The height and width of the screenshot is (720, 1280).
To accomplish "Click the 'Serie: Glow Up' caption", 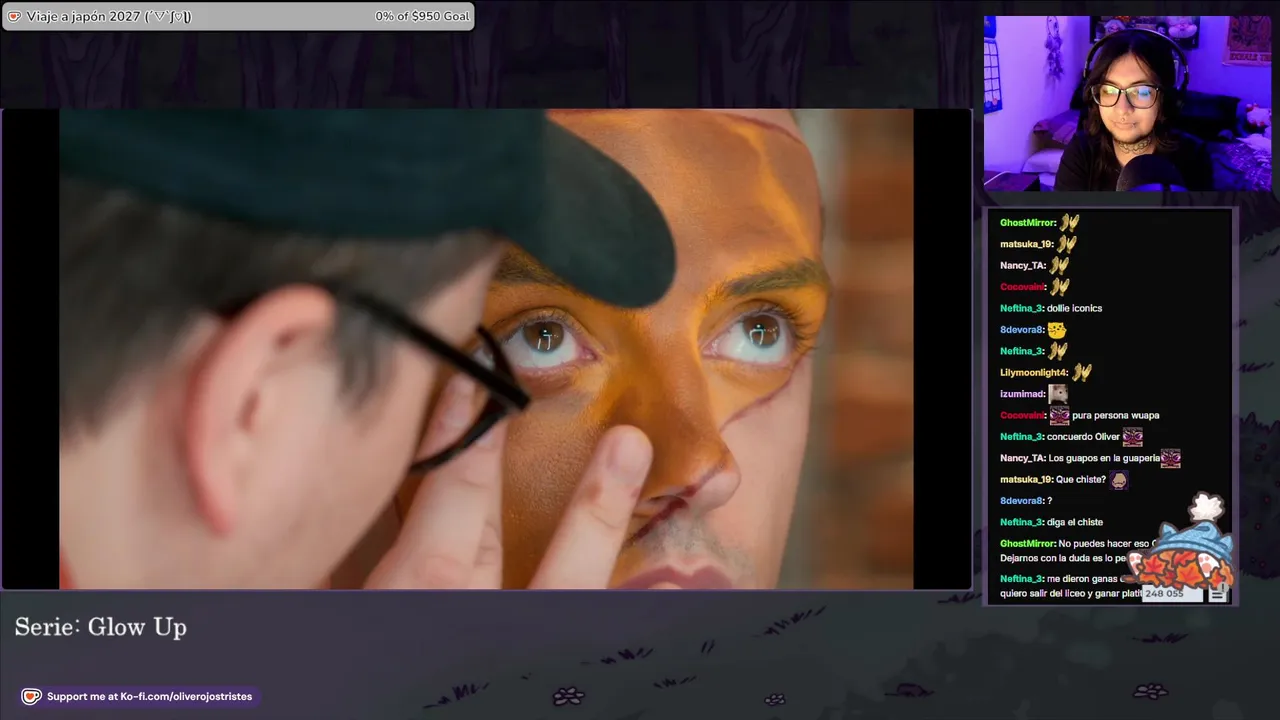I will (x=101, y=627).
